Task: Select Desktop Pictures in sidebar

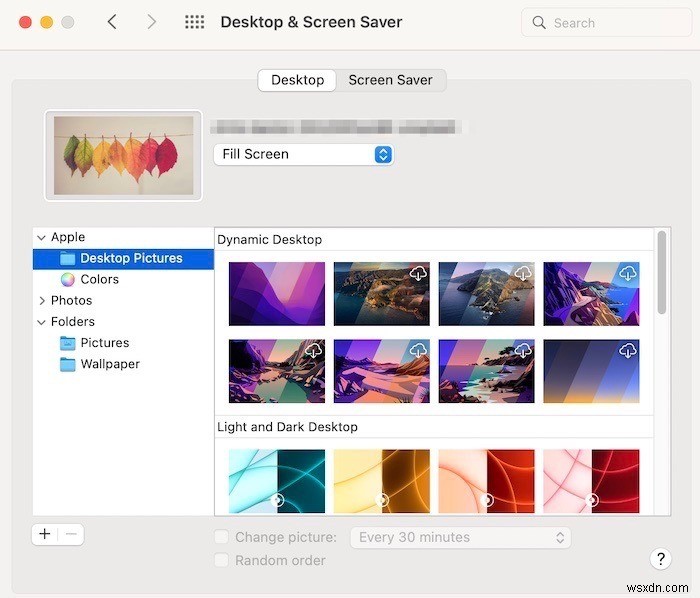Action: pos(123,259)
